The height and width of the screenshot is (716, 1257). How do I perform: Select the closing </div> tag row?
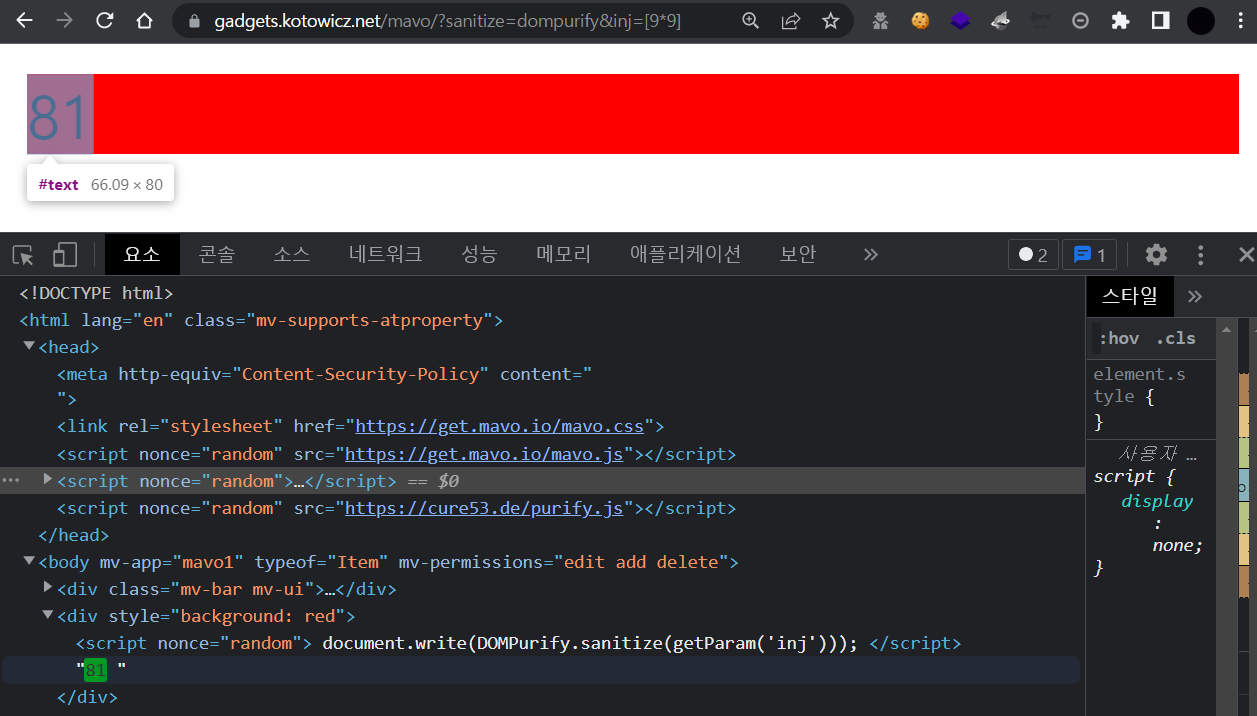87,697
